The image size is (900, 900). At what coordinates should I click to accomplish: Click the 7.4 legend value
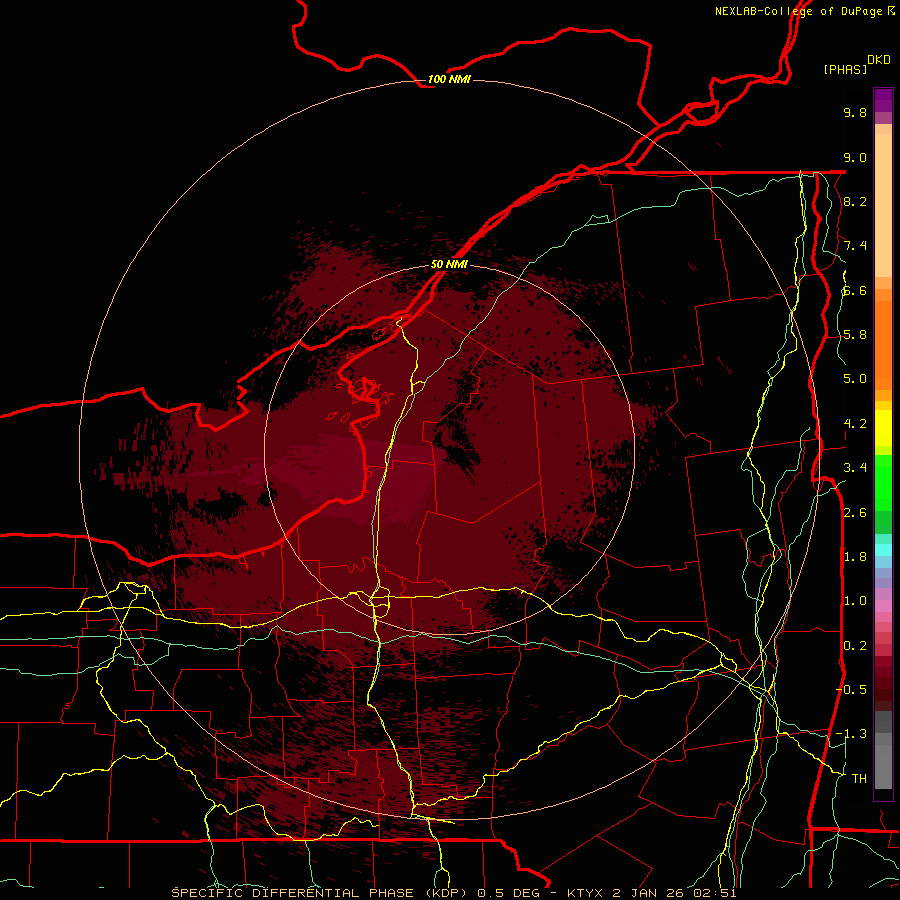(x=855, y=246)
